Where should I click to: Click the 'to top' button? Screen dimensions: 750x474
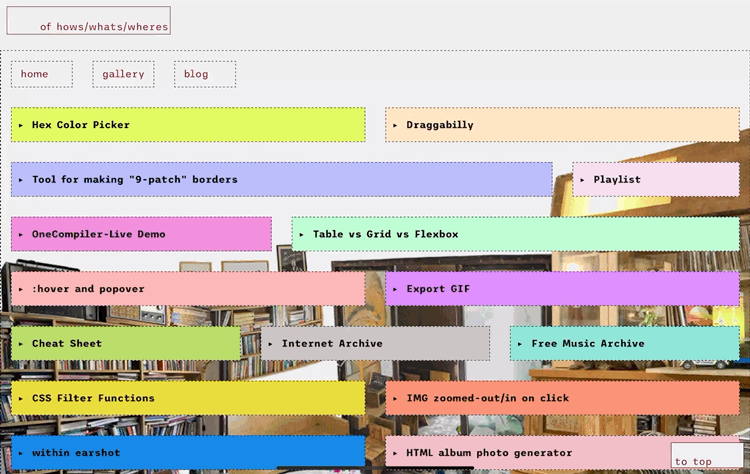[x=694, y=461]
